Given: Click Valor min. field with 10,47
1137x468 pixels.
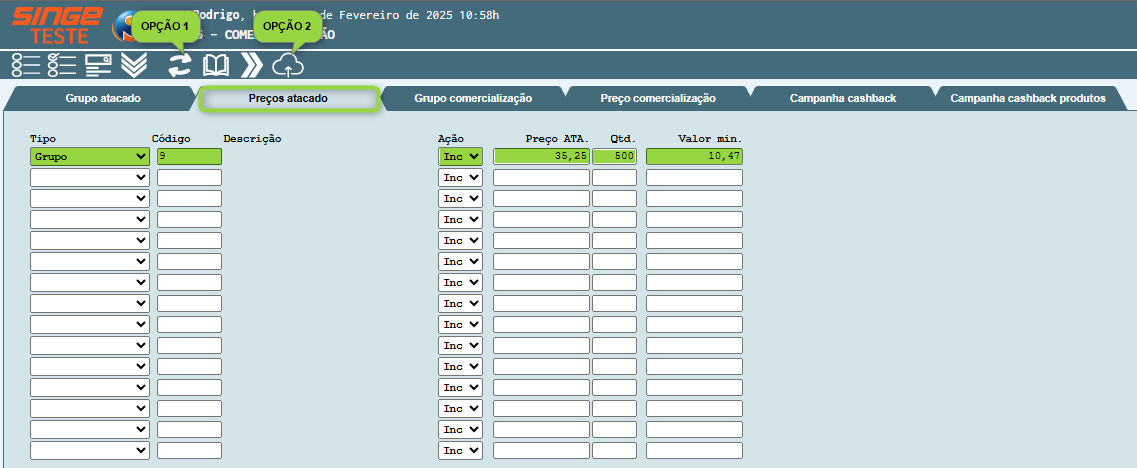Looking at the screenshot, I should tap(694, 157).
